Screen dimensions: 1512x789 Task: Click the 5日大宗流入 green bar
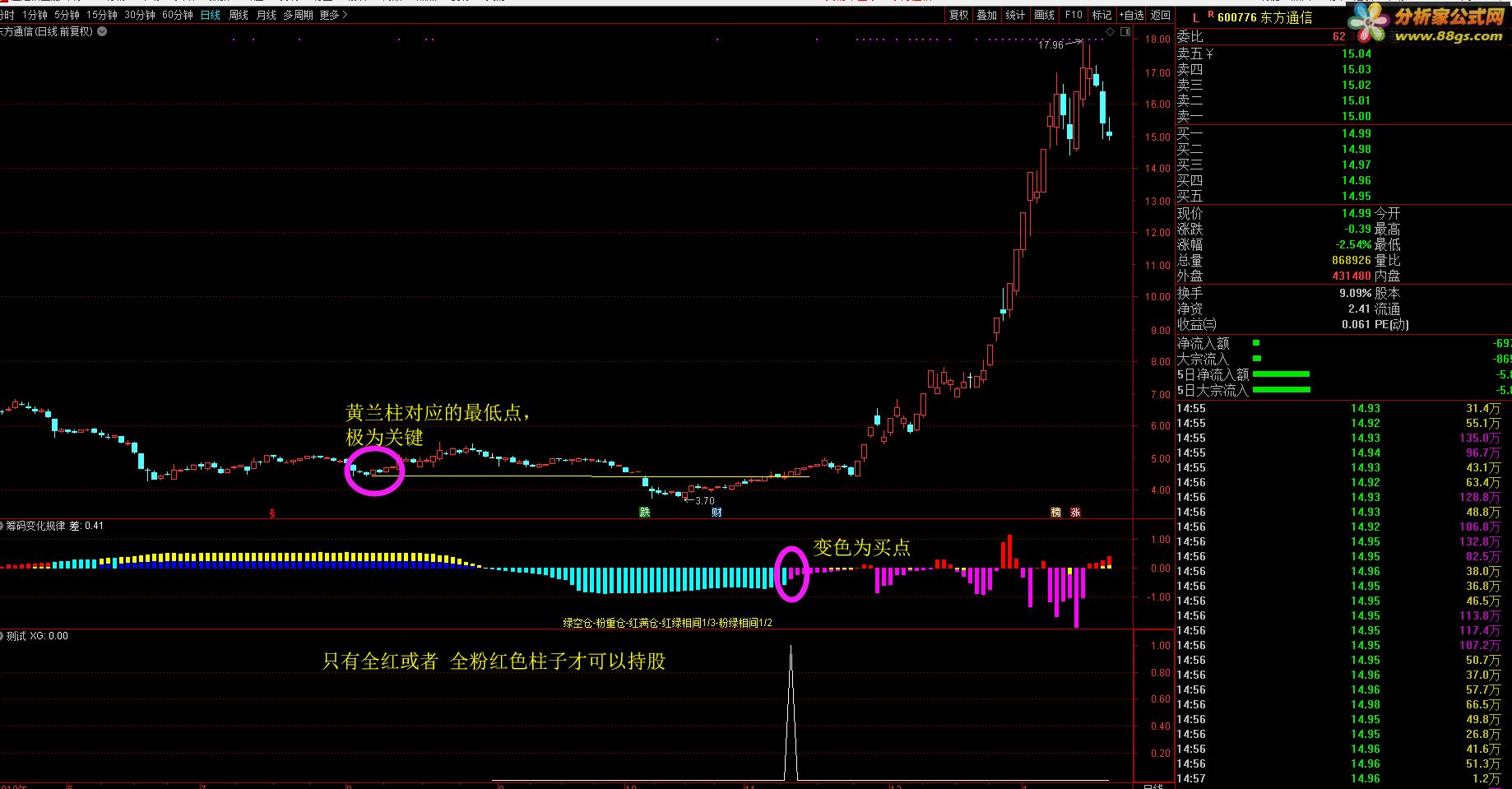tap(1281, 390)
